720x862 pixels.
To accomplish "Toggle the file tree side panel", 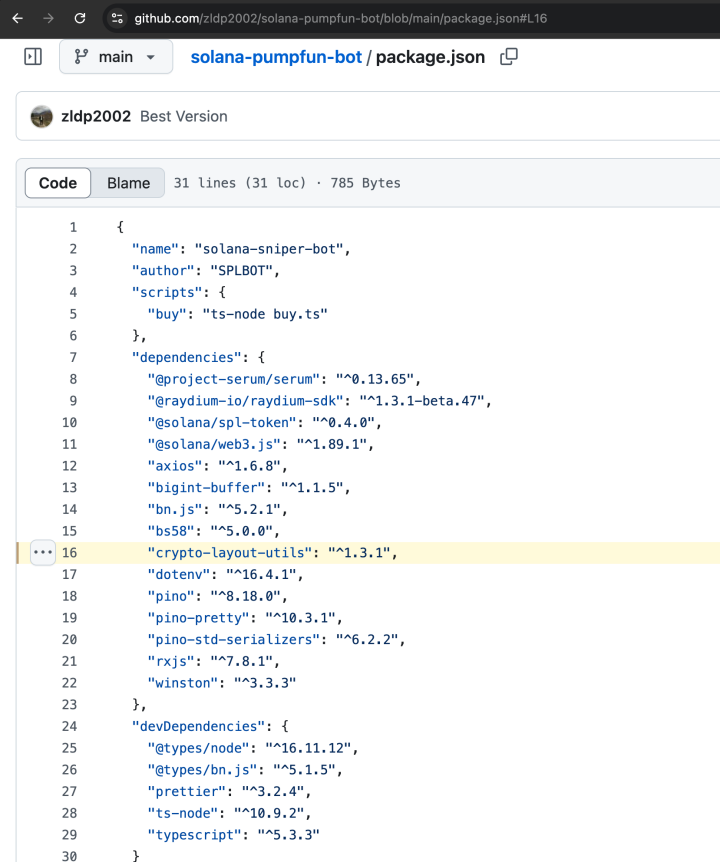I will [33, 57].
